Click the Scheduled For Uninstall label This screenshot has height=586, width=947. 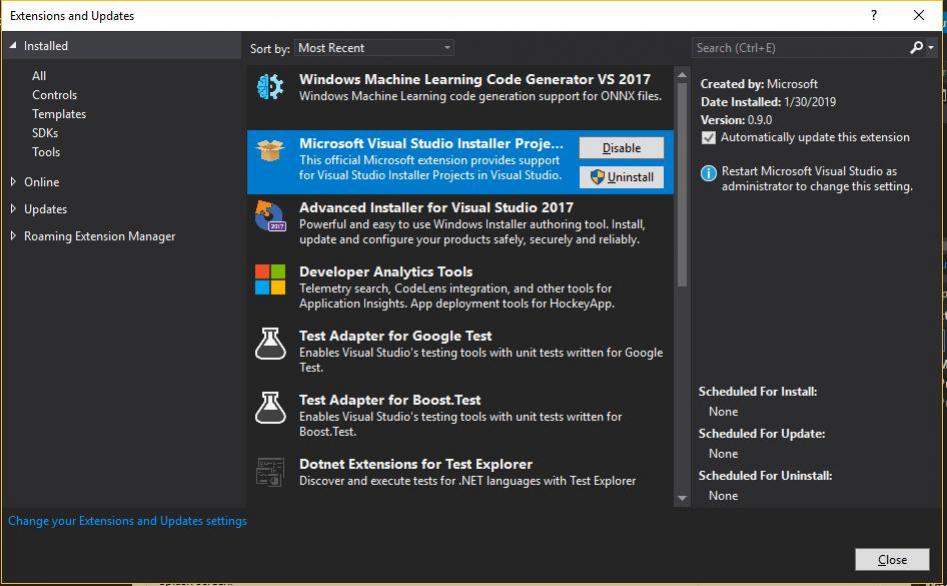pos(765,475)
